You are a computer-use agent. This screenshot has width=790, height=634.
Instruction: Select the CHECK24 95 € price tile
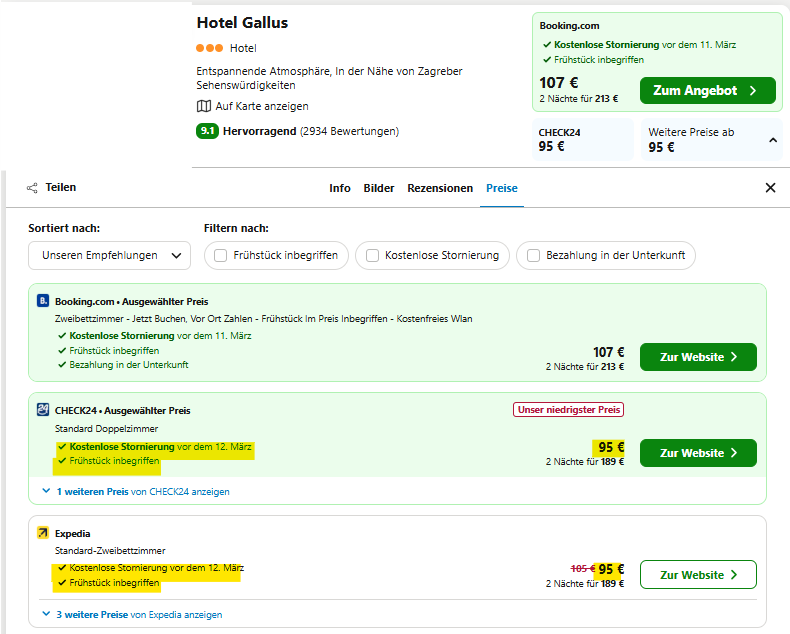click(x=582, y=140)
